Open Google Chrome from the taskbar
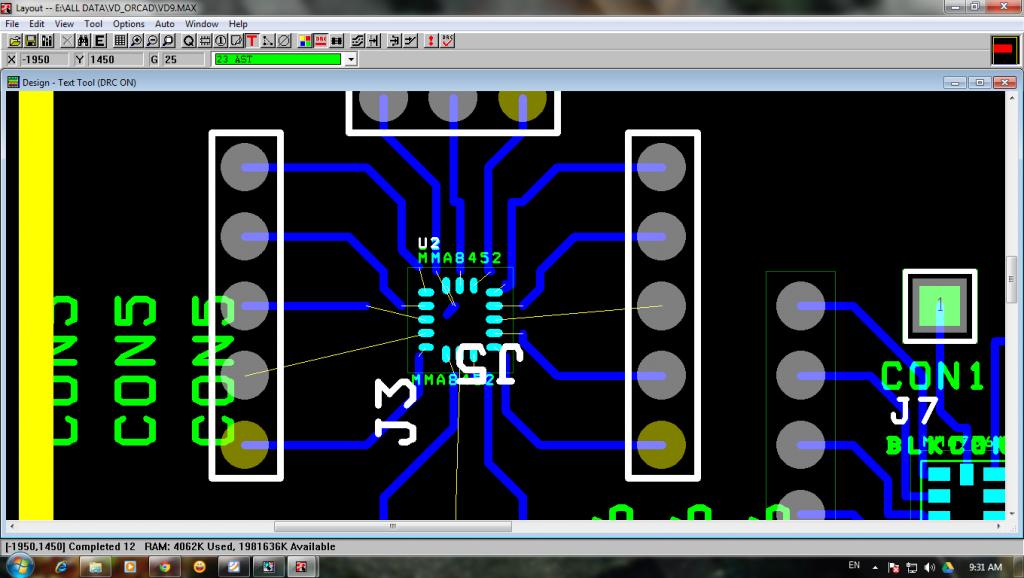1024x578 pixels. (x=164, y=567)
